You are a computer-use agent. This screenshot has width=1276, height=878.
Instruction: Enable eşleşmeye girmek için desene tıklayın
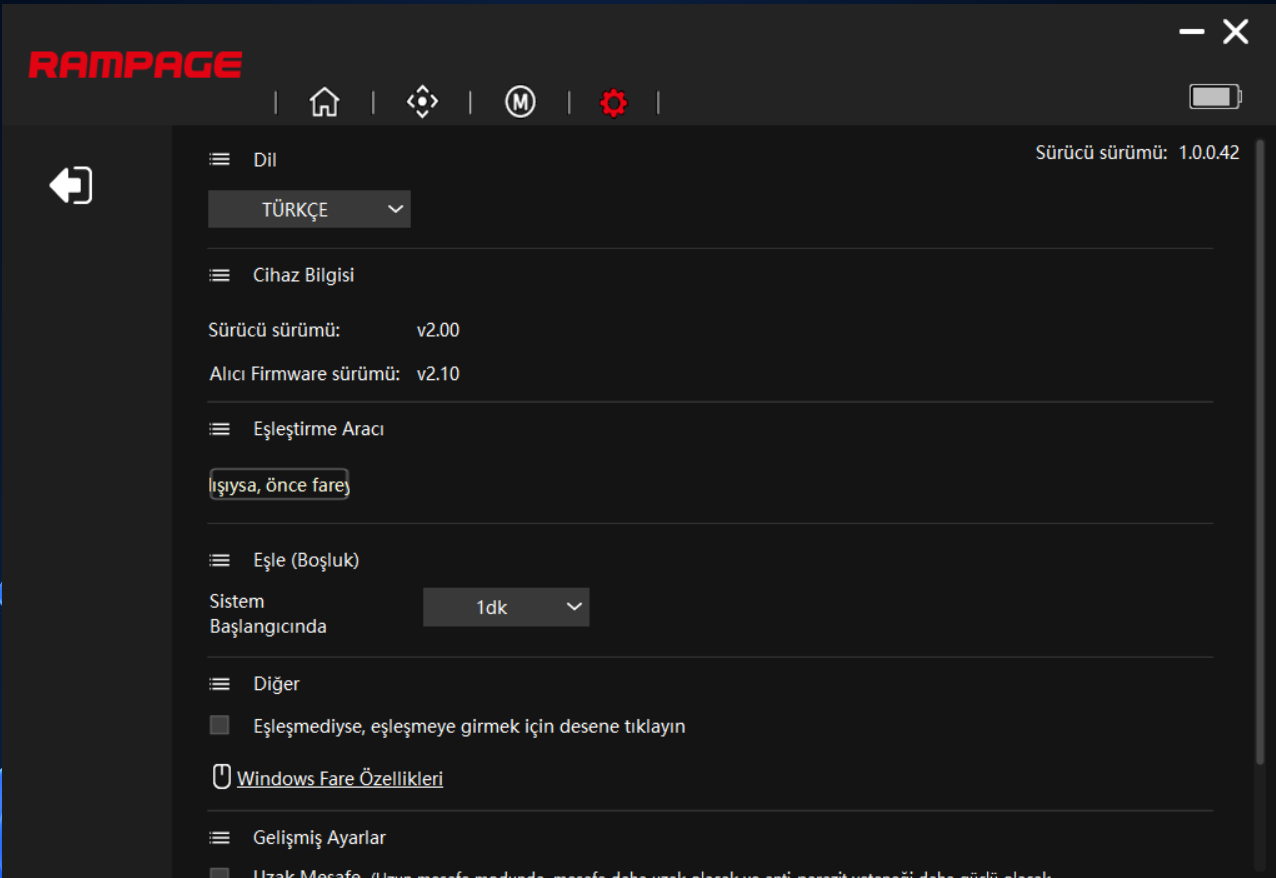[219, 725]
